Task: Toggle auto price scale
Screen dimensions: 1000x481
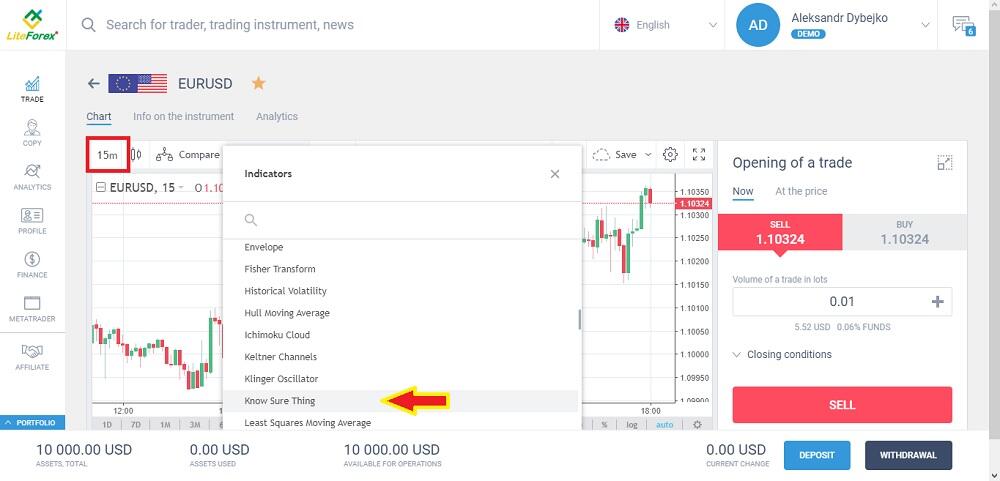Action: pos(665,425)
